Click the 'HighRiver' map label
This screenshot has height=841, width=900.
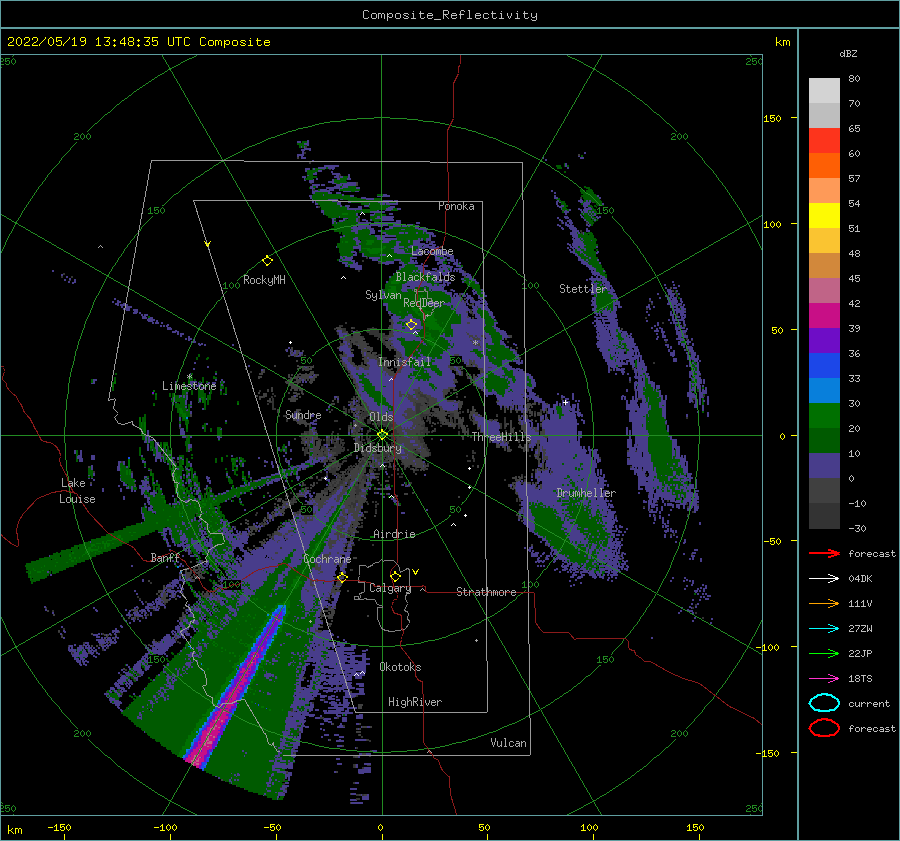click(415, 702)
